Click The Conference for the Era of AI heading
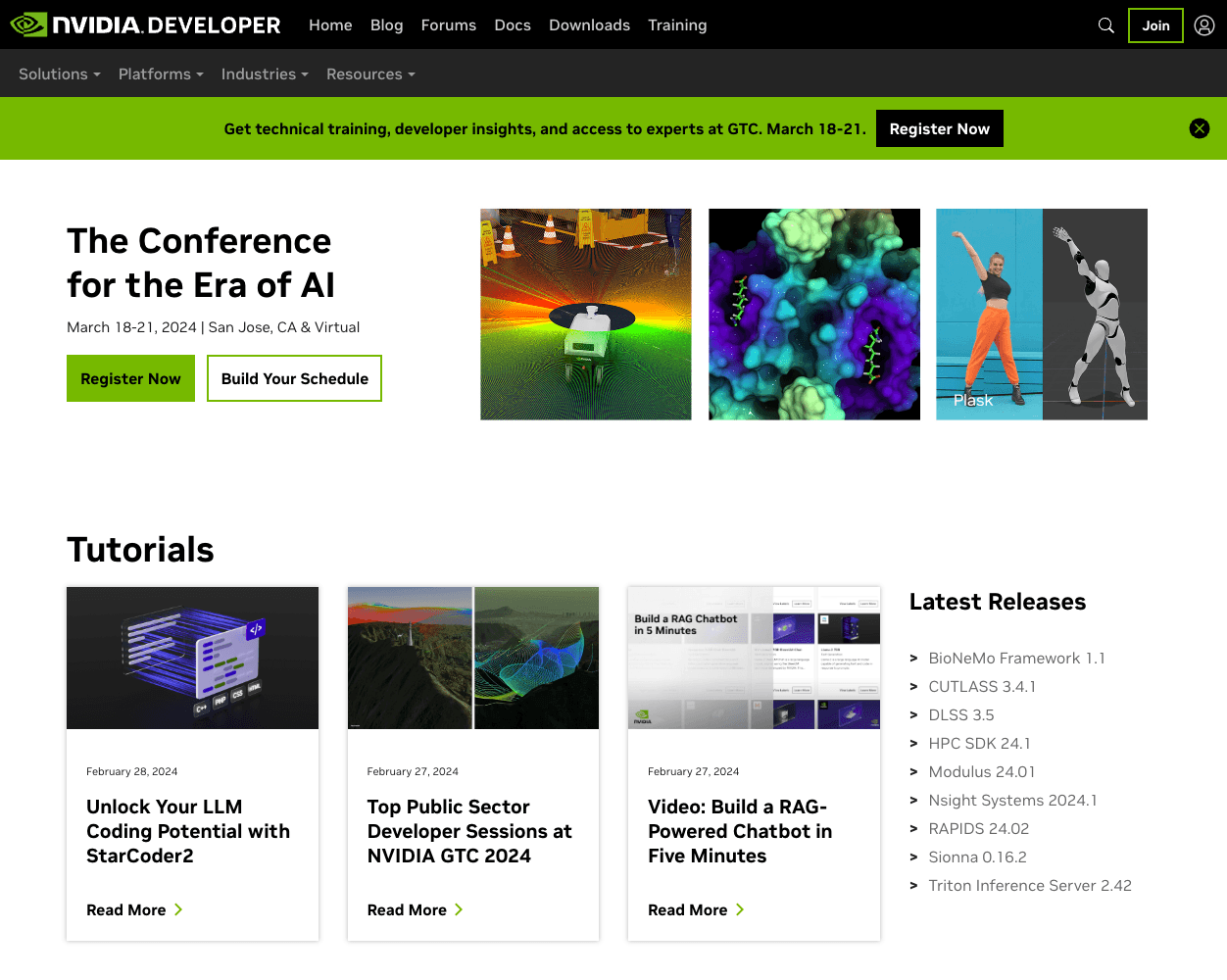 click(201, 263)
